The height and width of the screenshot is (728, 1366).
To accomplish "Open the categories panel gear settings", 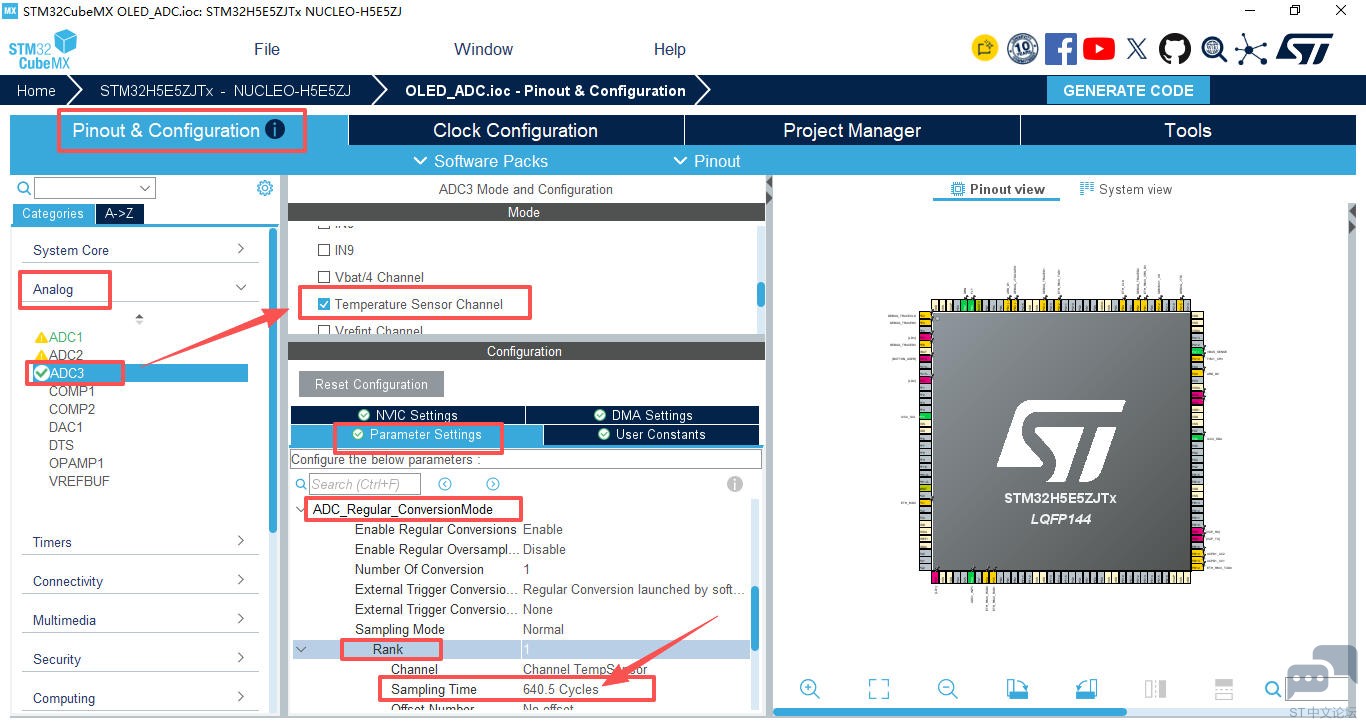I will [x=265, y=188].
